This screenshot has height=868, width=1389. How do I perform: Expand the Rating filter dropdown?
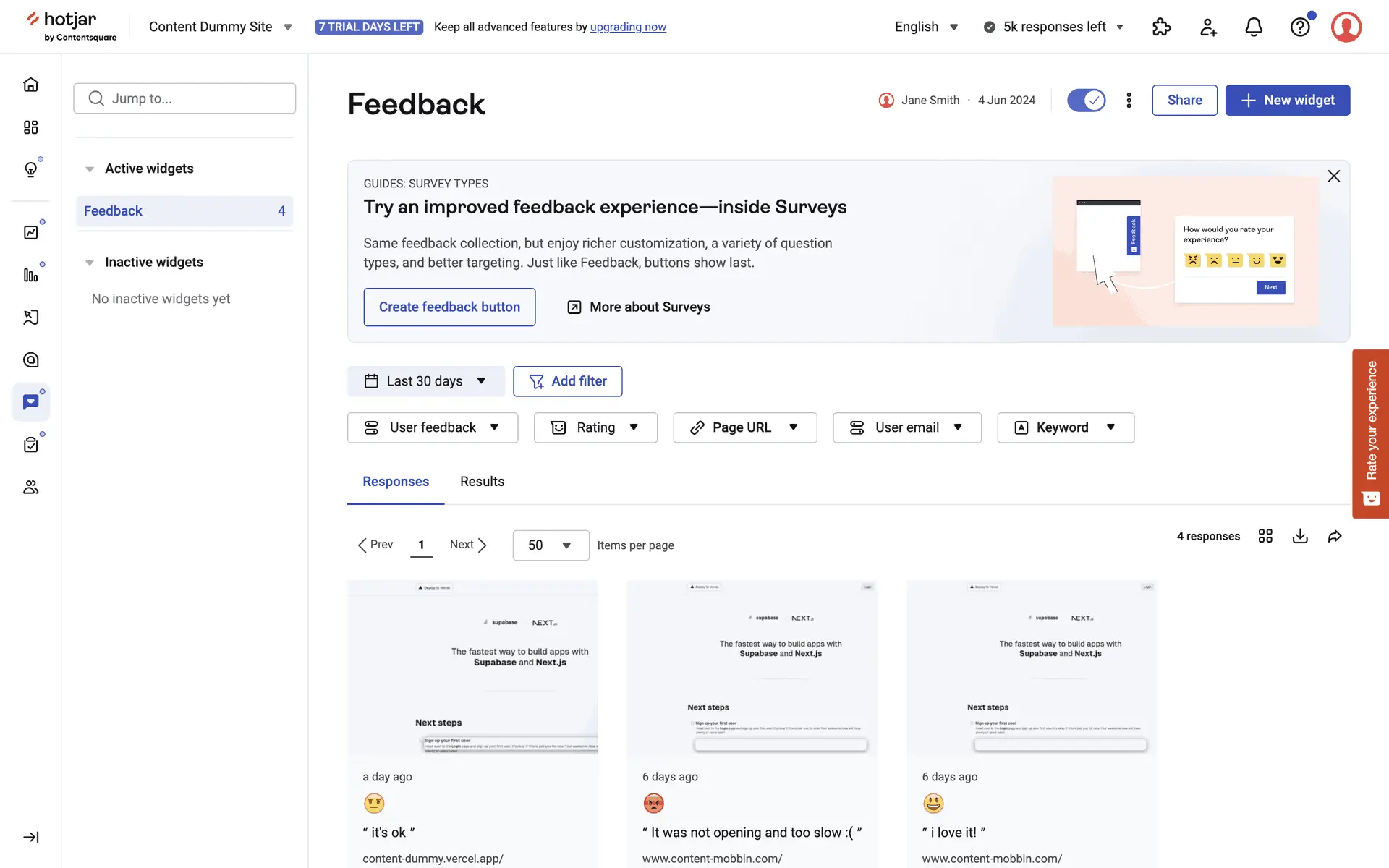(595, 427)
